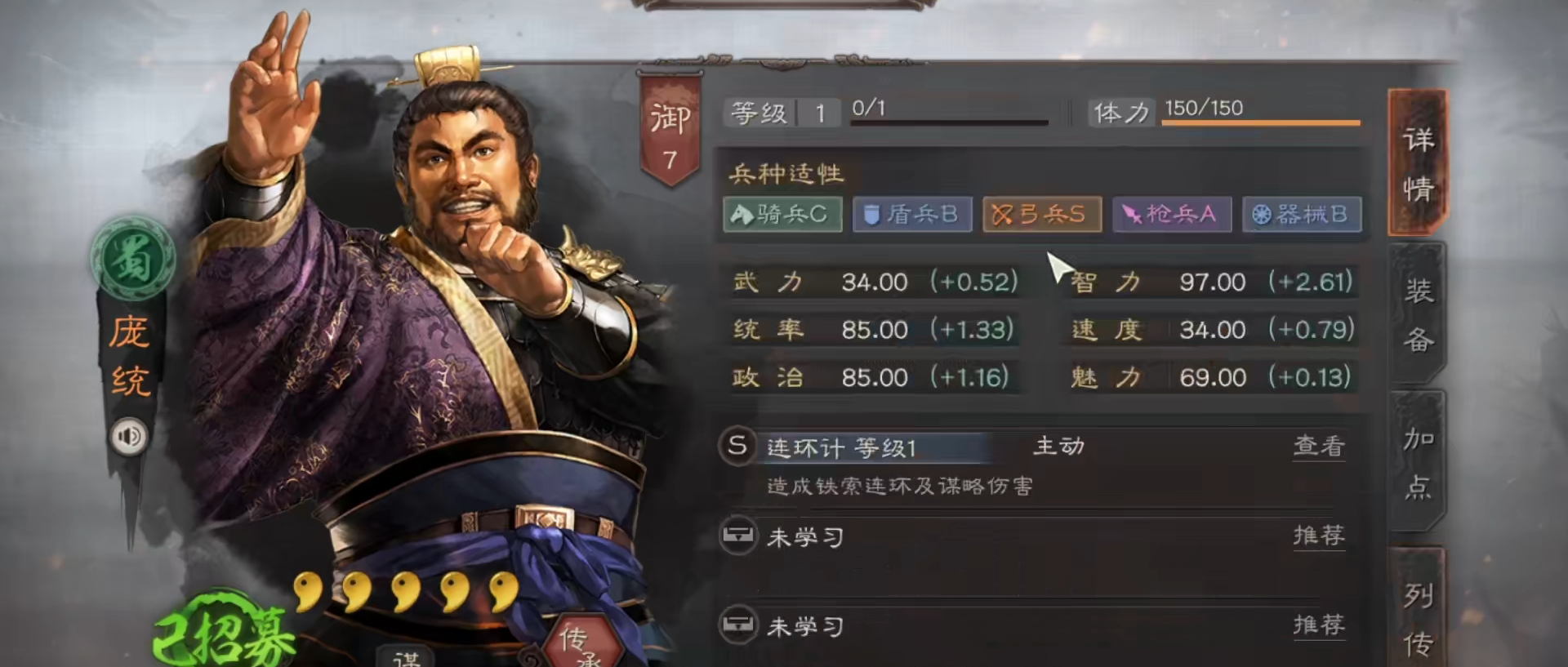Viewport: 1568px width, 667px height.
Task: Click the S rank skill icon
Action: point(737,447)
